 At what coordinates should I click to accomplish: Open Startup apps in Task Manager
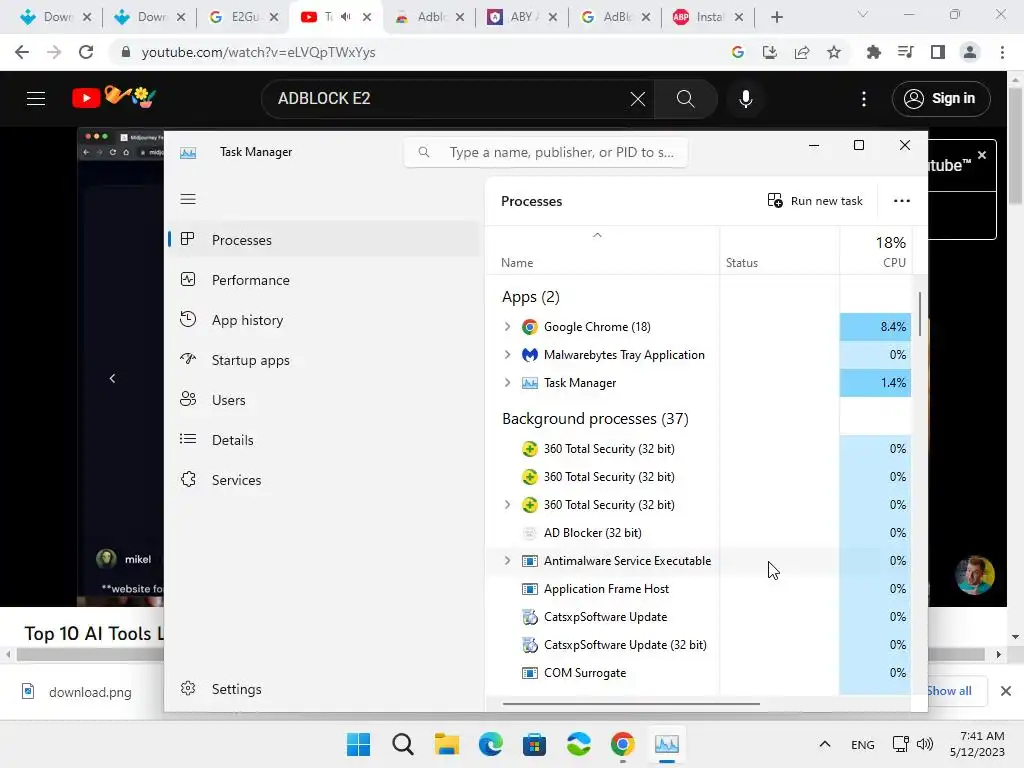pyautogui.click(x=324, y=360)
